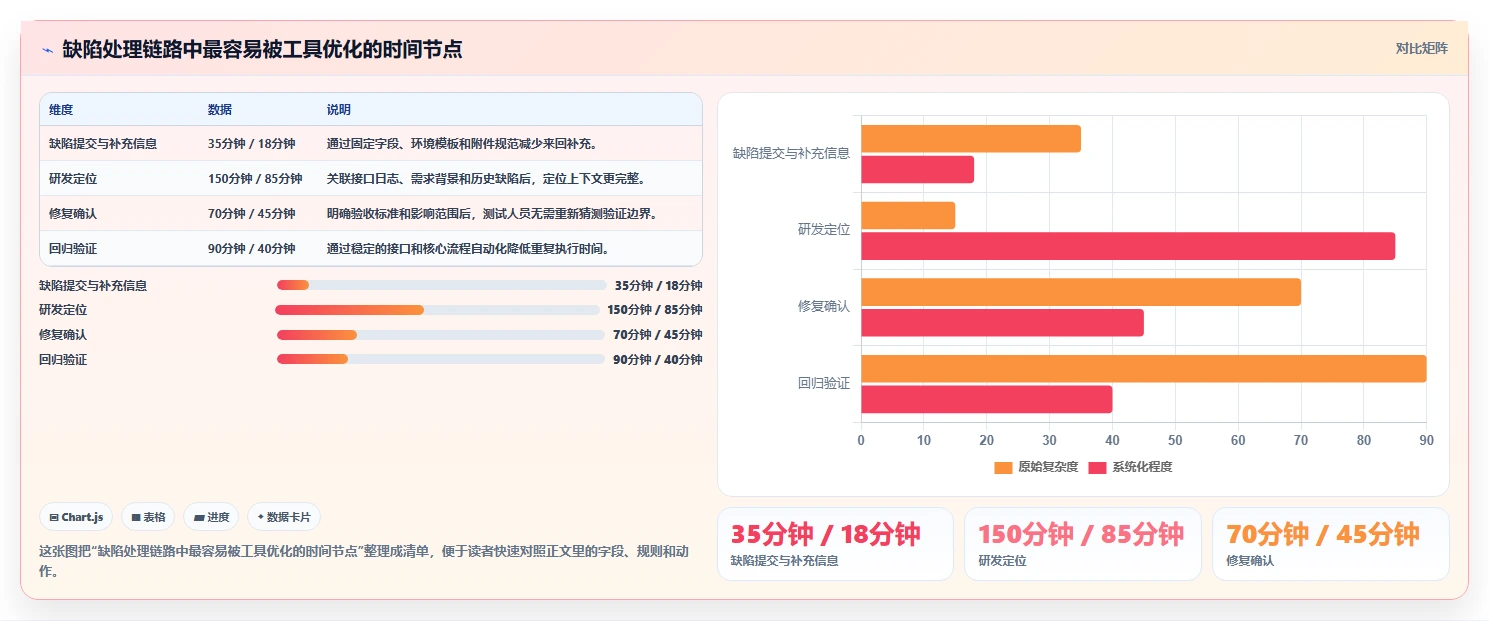Click the red bar for 回归验证
This screenshot has width=1489, height=621.
(x=986, y=399)
